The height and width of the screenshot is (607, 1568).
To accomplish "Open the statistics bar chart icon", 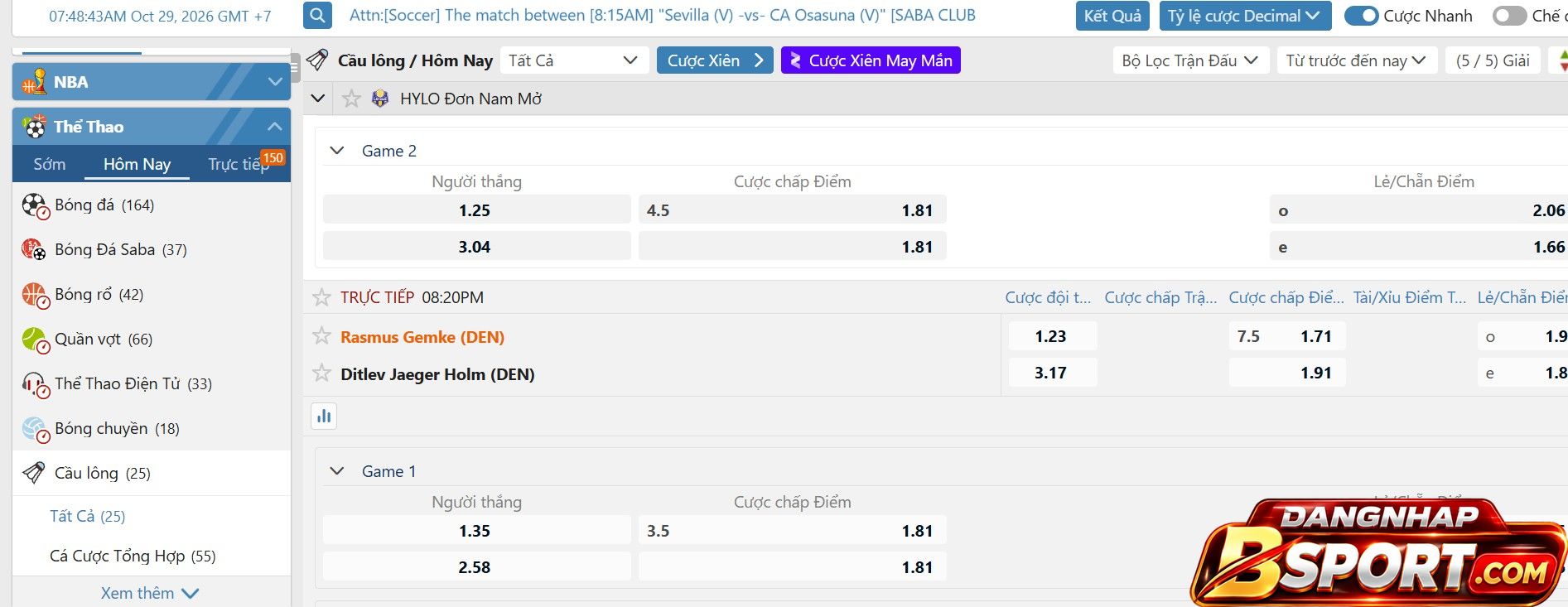I will point(324,416).
